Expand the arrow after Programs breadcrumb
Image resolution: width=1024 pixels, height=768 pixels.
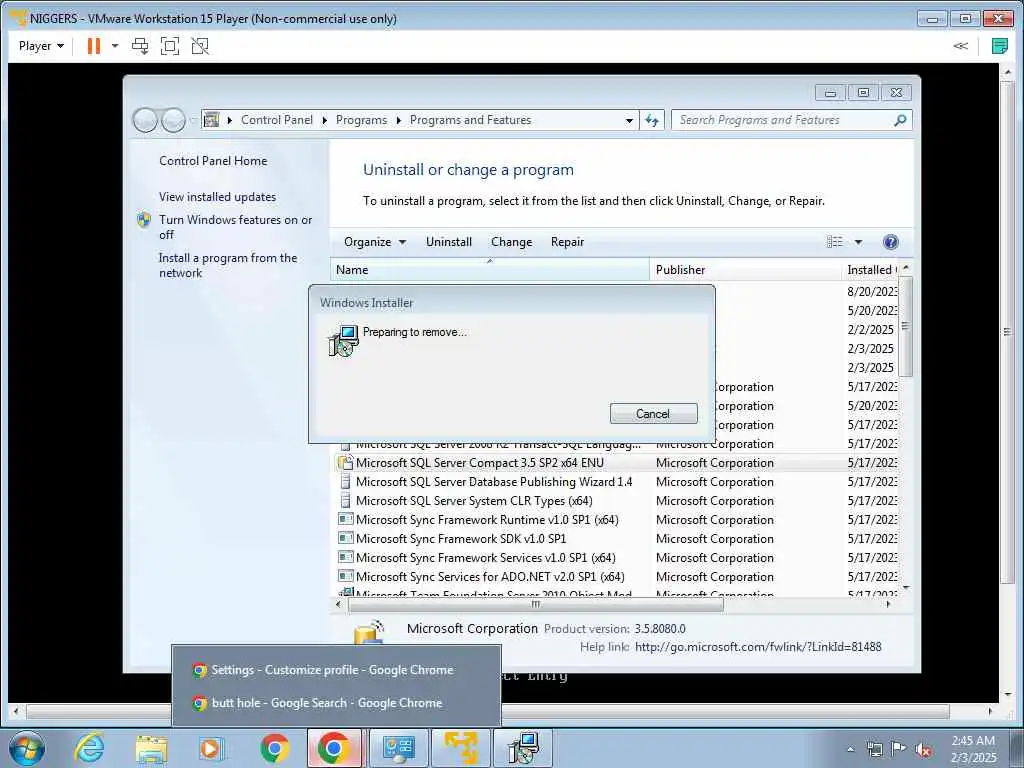click(398, 120)
